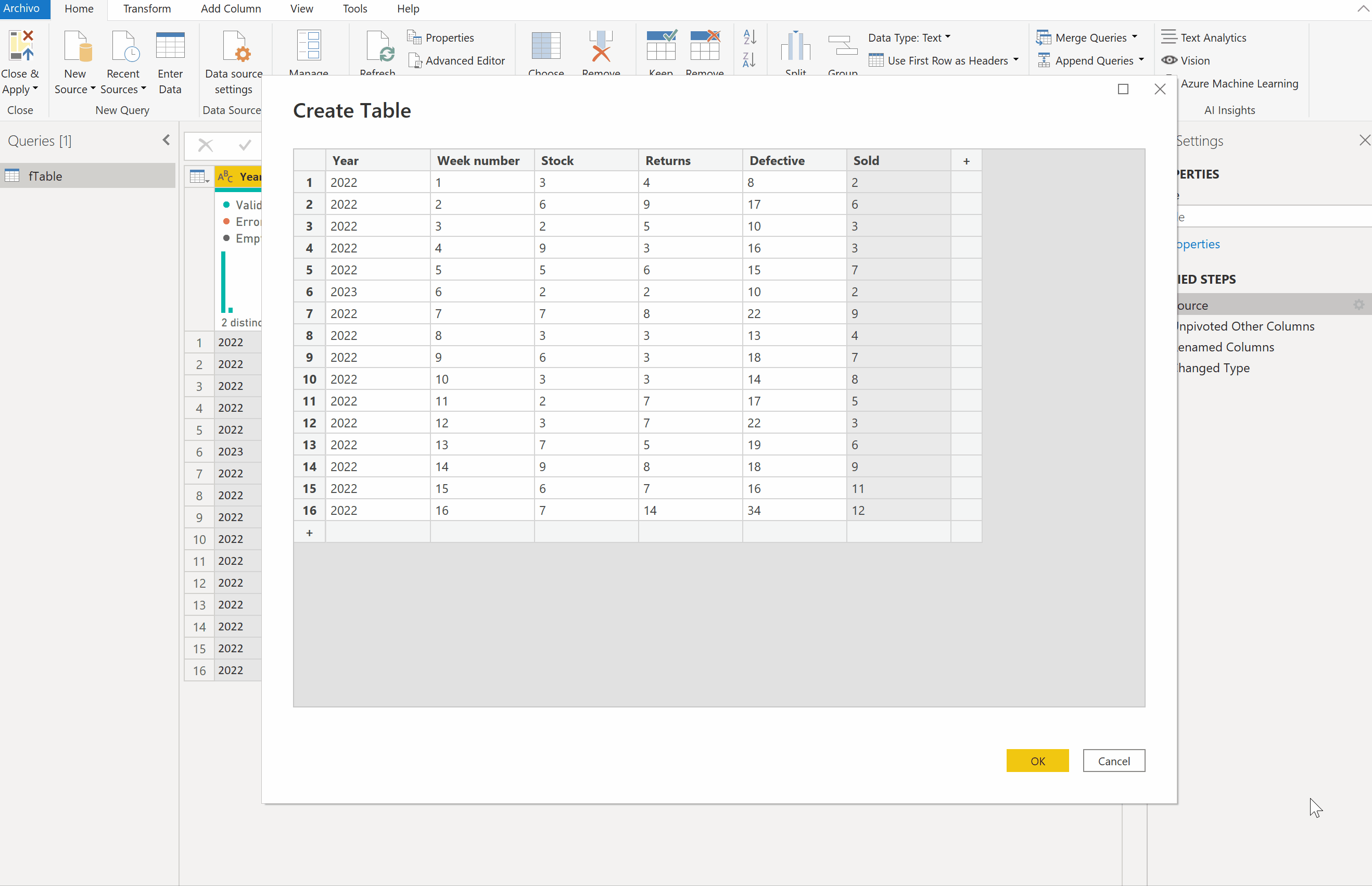Switch to the Transform tab
Screen dimensions: 1372x886
click(147, 9)
